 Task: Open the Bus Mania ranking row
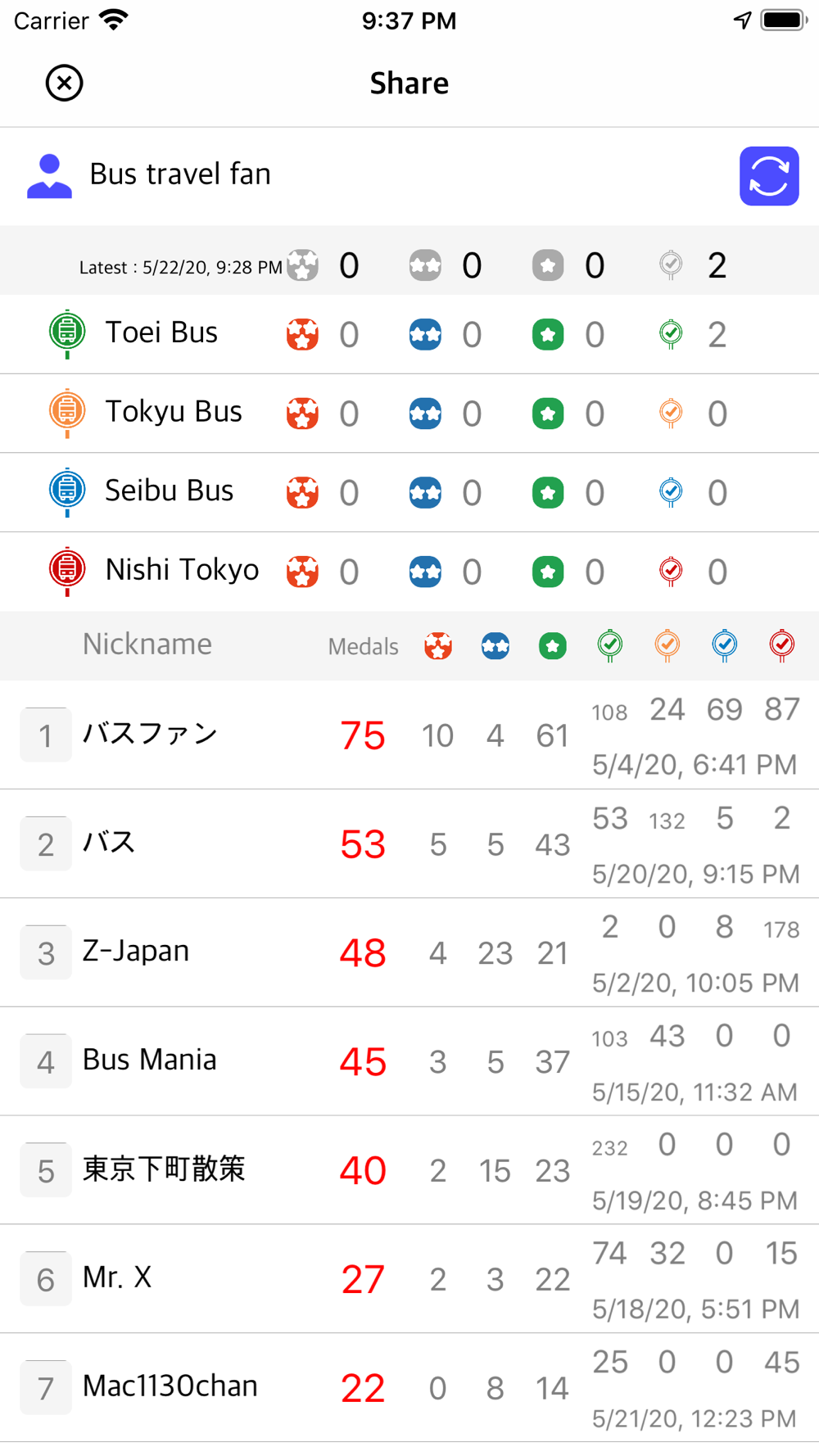pos(409,1062)
